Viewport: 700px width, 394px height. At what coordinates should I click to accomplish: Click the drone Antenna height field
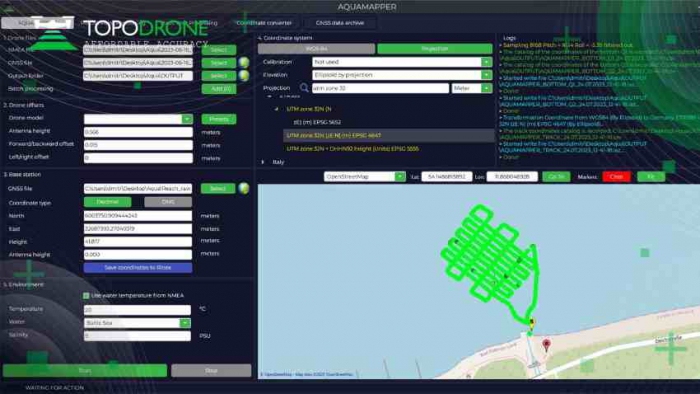138,132
